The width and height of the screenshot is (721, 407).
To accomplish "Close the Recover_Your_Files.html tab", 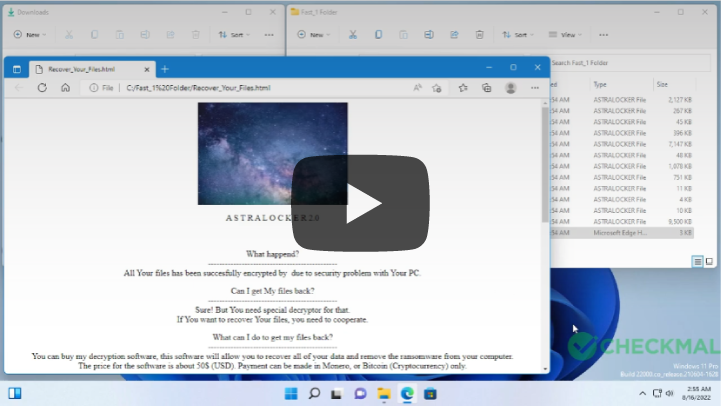I will [x=147, y=69].
